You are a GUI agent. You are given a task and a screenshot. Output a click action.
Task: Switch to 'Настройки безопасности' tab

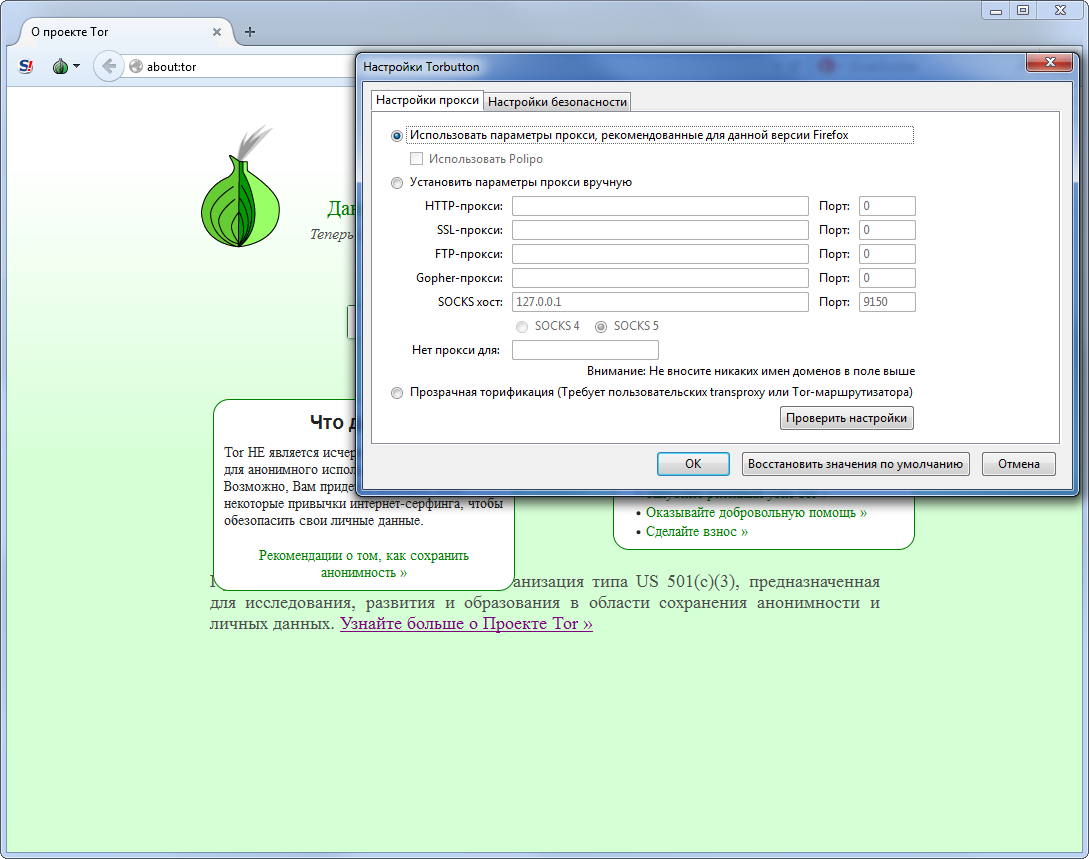(557, 101)
